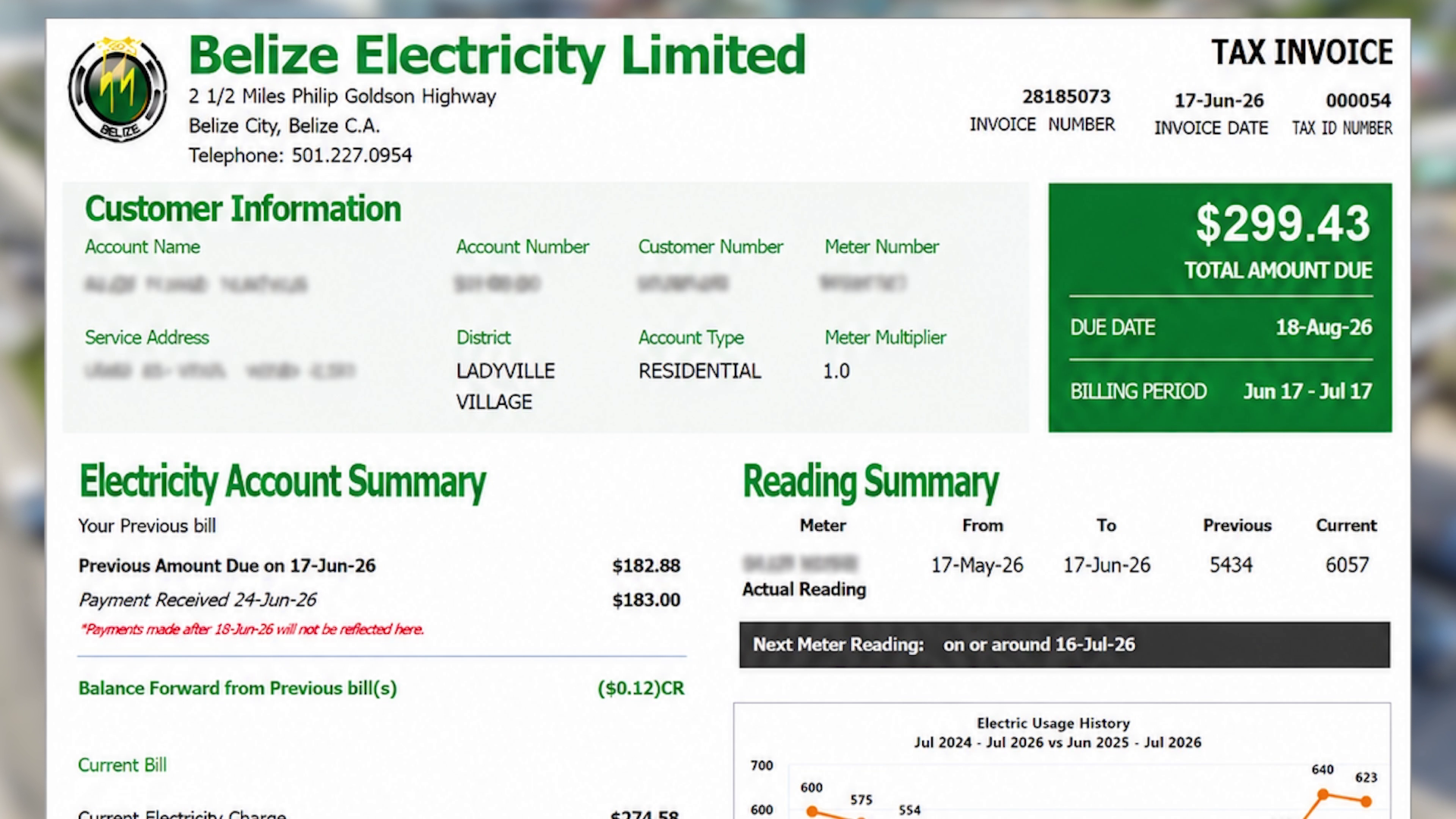This screenshot has width=1456, height=819.
Task: Click the 'To' column header
Action: (1106, 526)
